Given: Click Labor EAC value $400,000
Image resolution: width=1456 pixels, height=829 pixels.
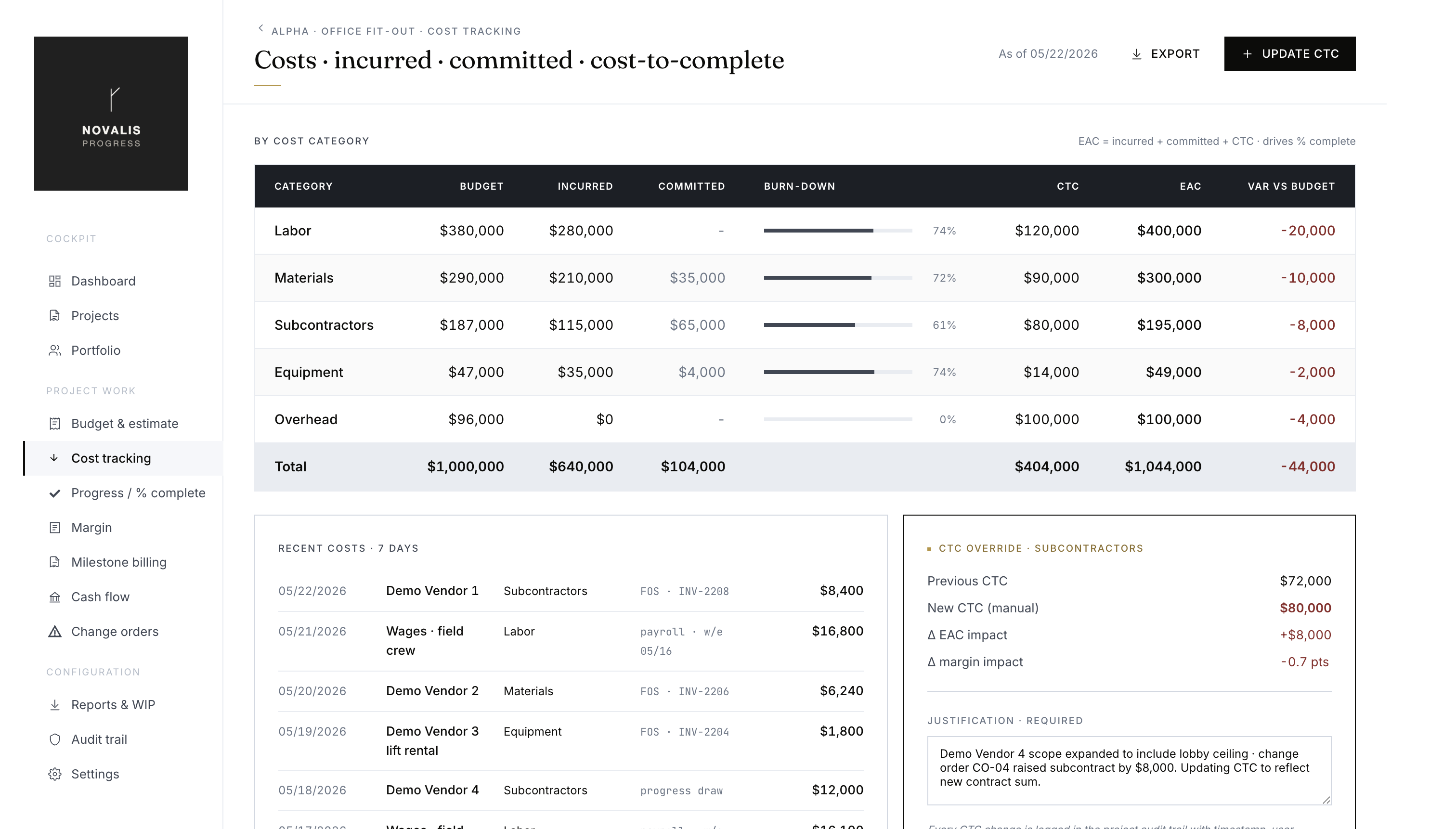Looking at the screenshot, I should tap(1169, 231).
